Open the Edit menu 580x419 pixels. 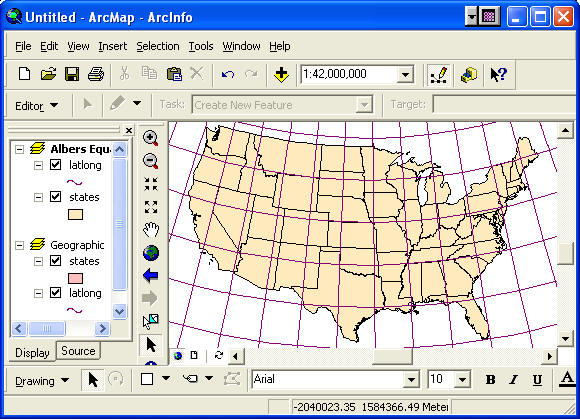coord(49,46)
